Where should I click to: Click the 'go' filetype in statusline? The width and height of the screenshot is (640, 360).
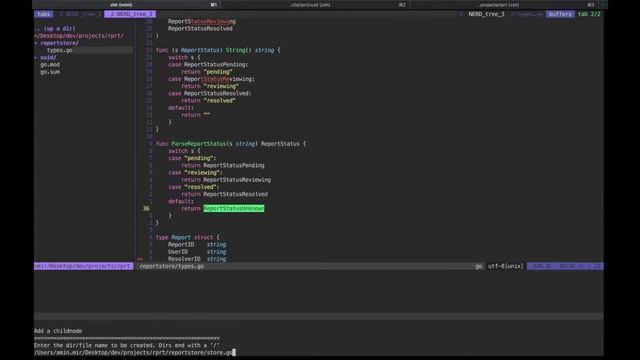coord(478,266)
